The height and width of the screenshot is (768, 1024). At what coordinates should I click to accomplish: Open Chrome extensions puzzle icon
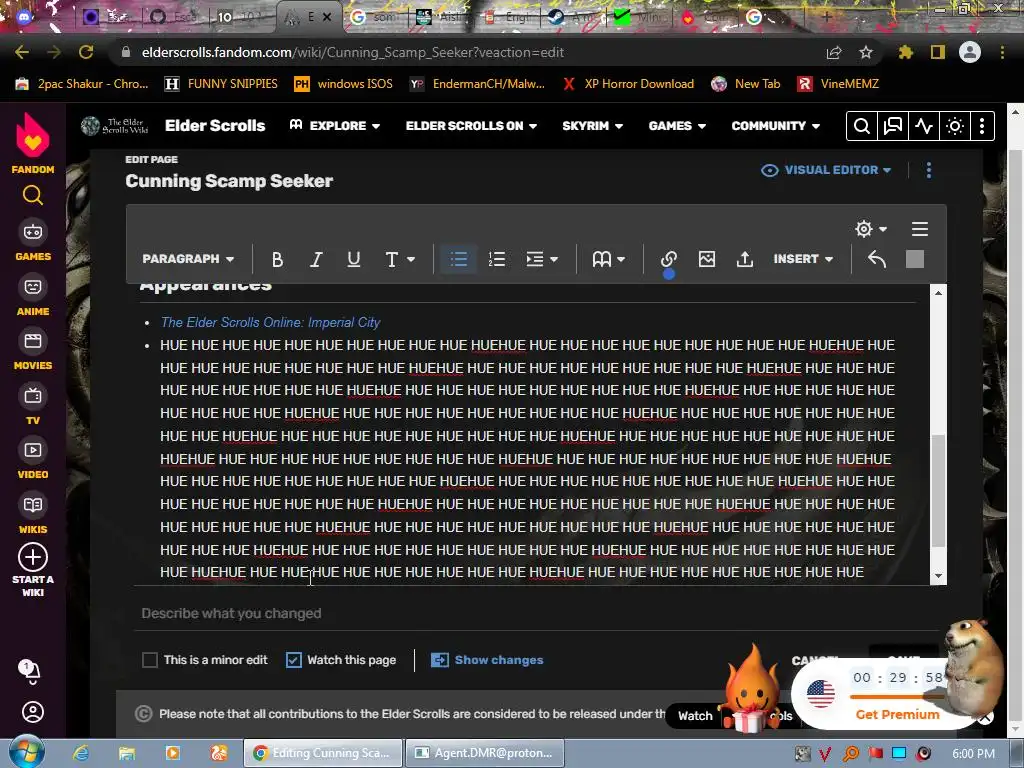click(905, 52)
